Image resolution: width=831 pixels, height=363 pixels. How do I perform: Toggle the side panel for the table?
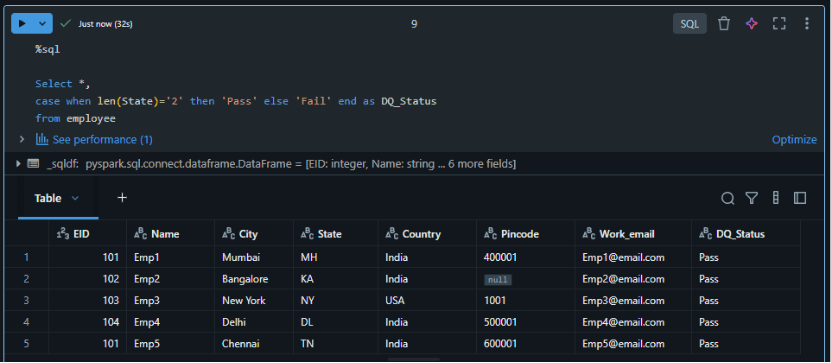click(800, 198)
